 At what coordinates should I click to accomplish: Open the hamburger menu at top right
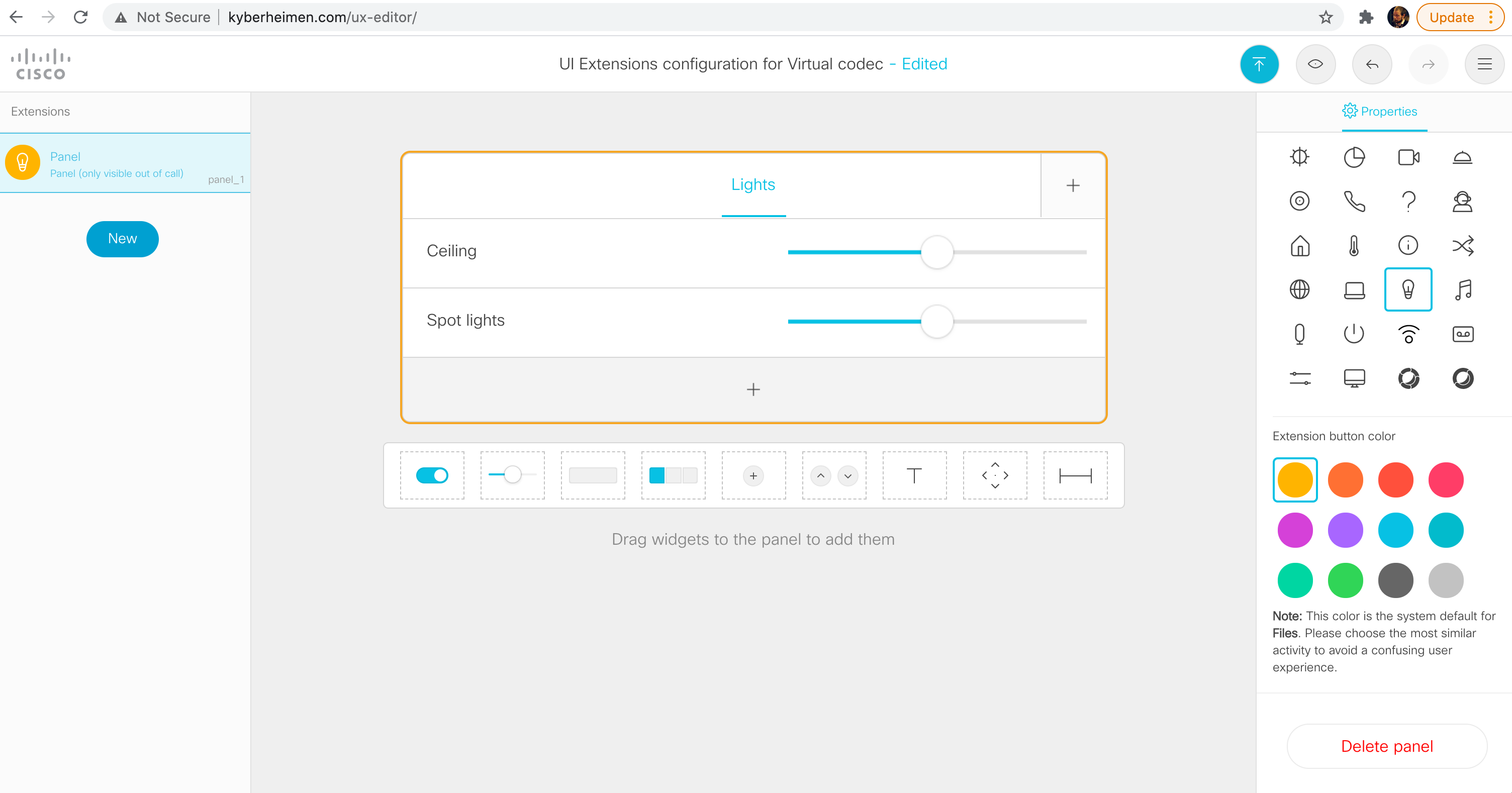1484,64
